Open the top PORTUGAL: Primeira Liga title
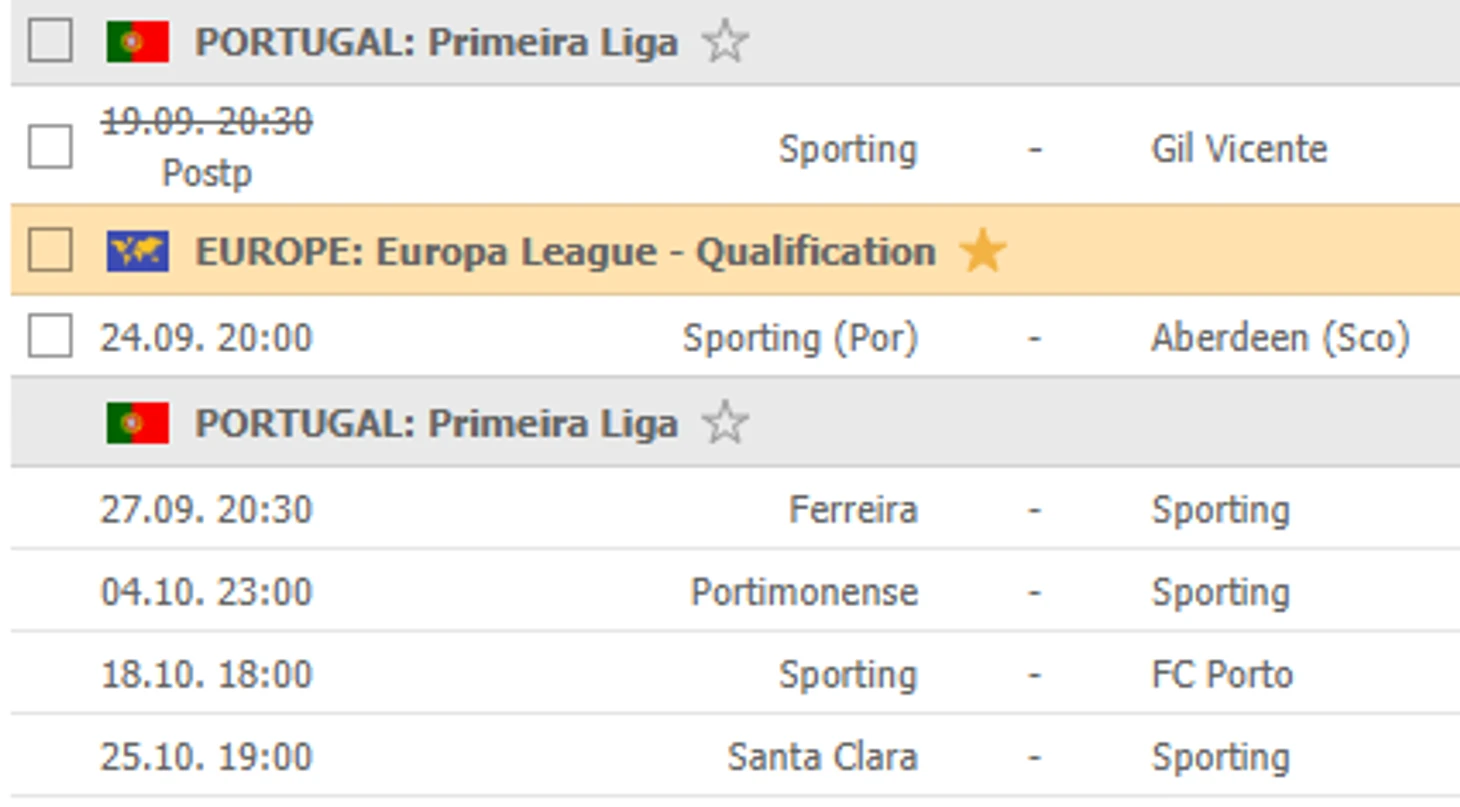1460x807 pixels. [436, 43]
